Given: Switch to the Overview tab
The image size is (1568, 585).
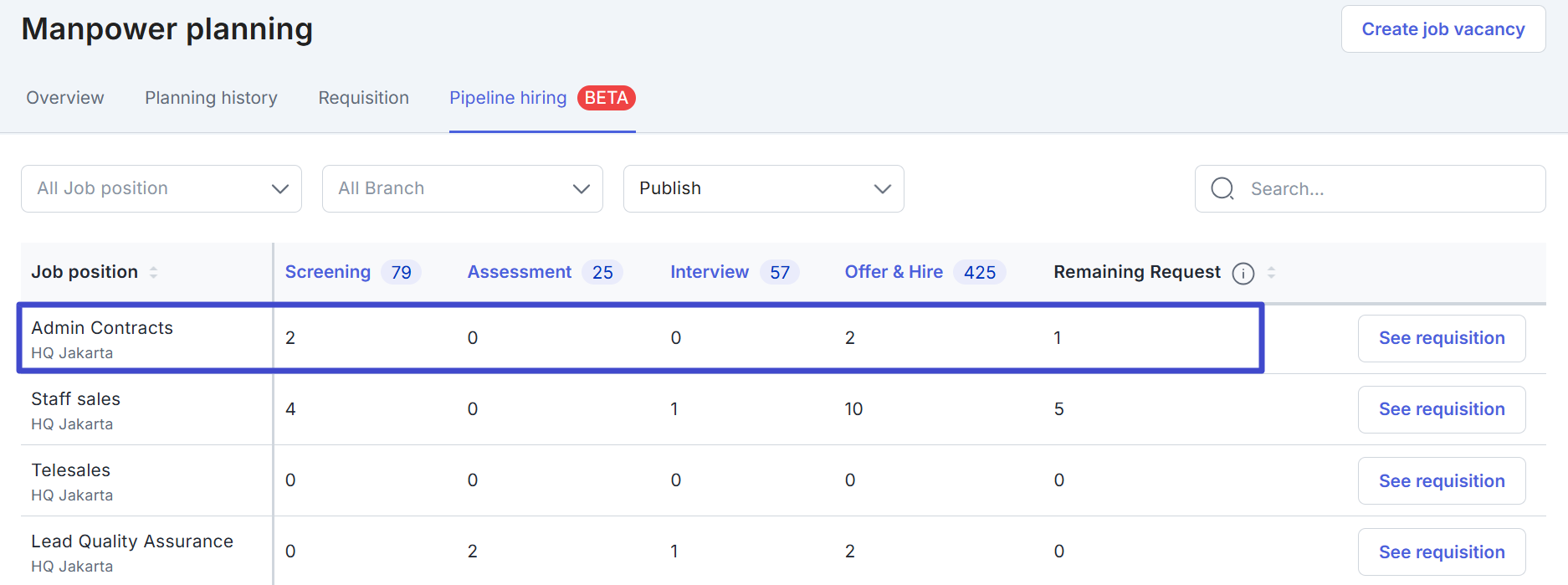Looking at the screenshot, I should (x=65, y=98).
